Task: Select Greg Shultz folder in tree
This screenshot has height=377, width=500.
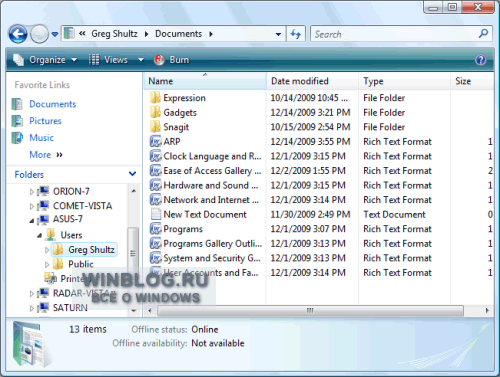Action: [91, 250]
